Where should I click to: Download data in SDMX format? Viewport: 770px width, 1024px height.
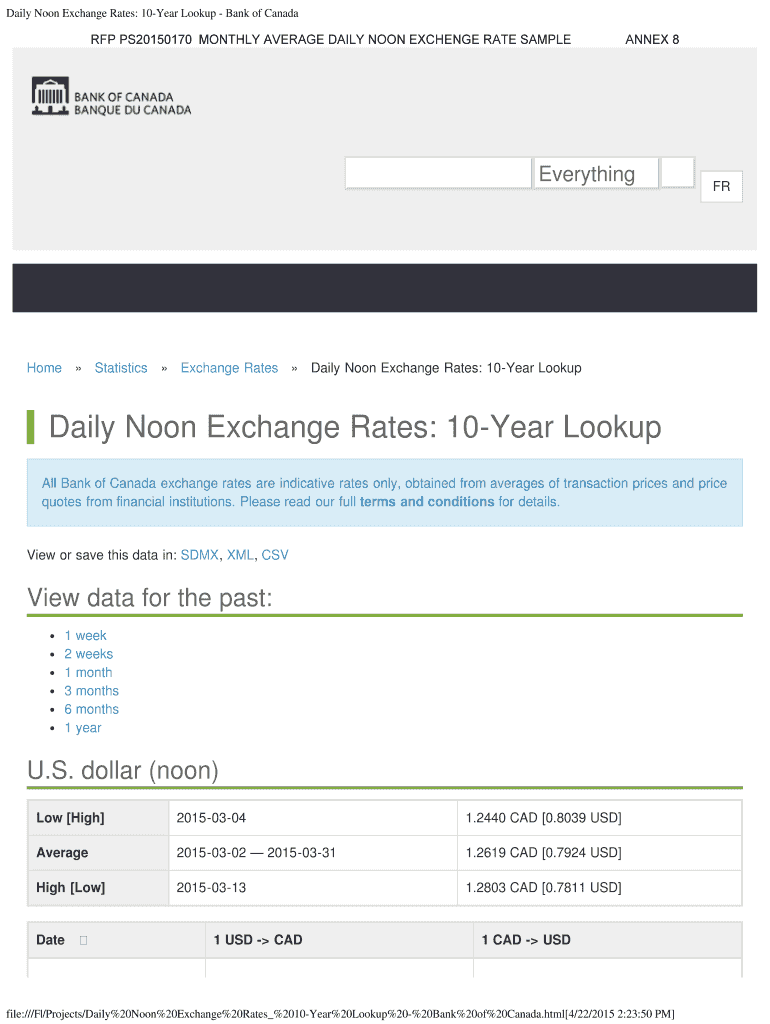coord(199,554)
